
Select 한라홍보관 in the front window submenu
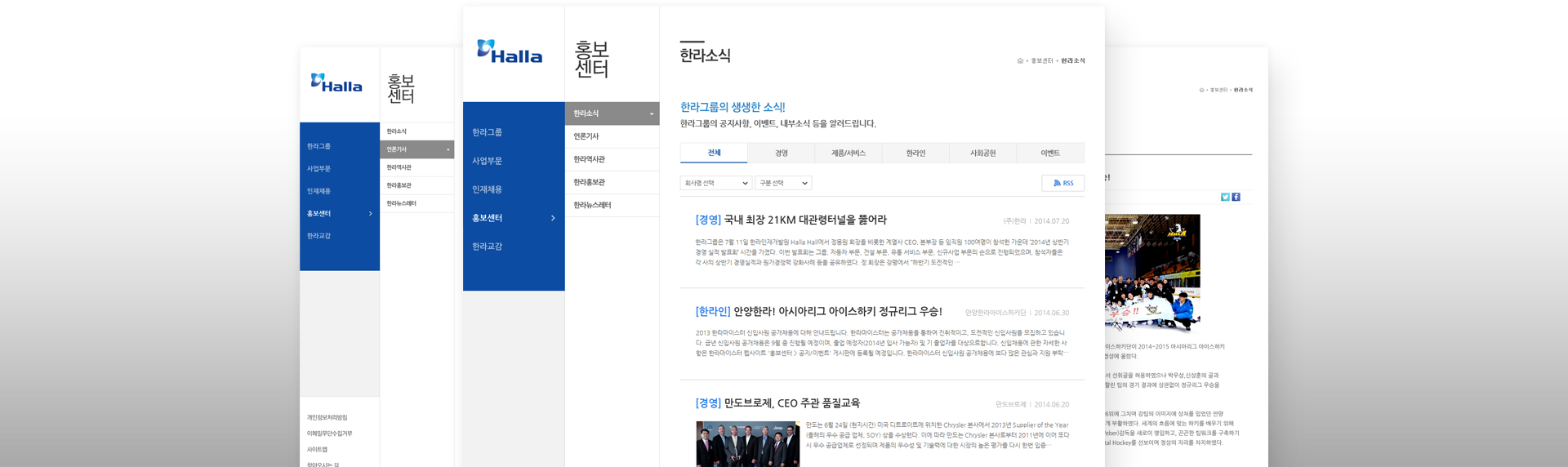pyautogui.click(x=612, y=182)
